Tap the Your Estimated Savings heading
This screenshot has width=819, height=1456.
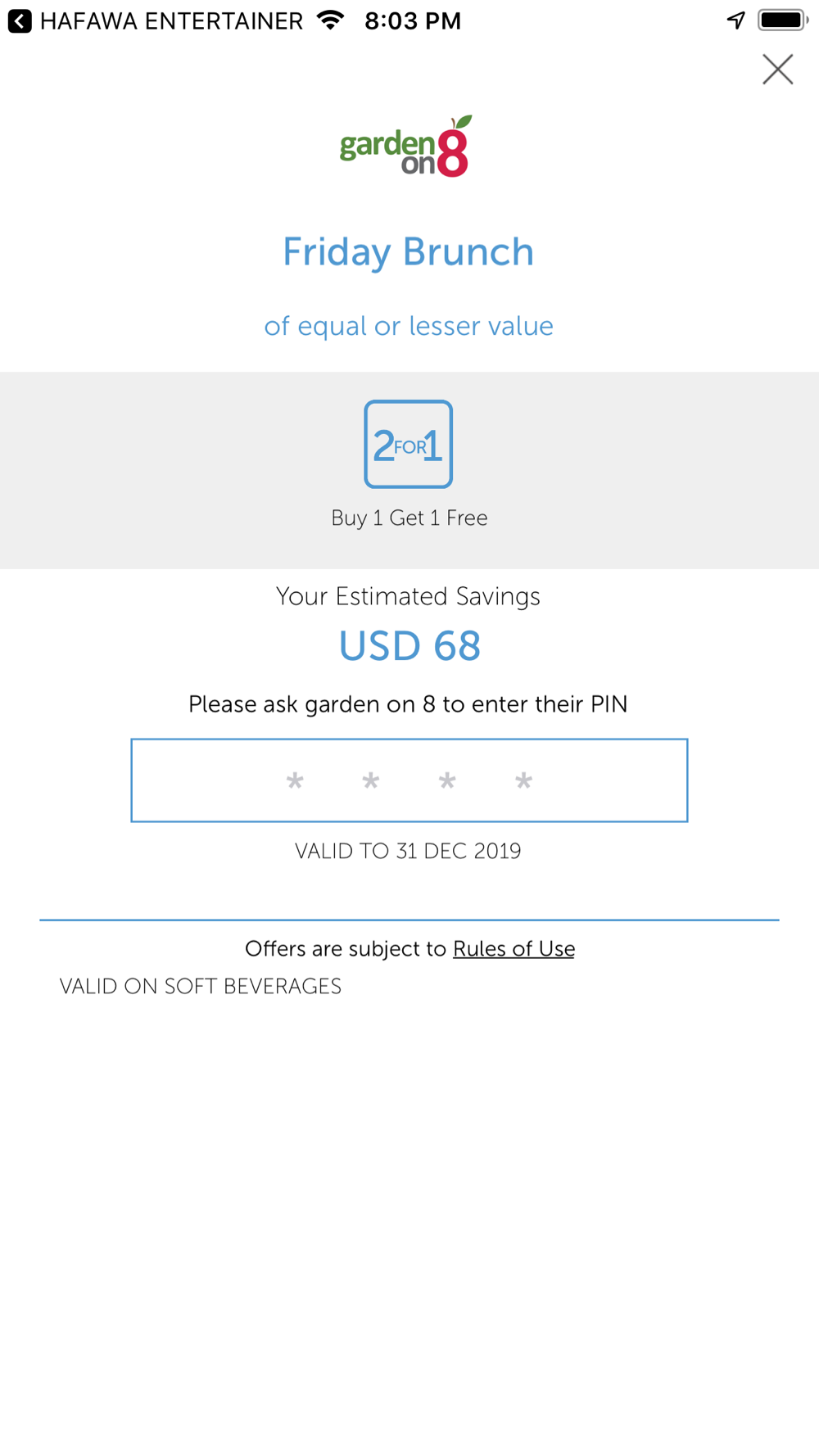(408, 596)
